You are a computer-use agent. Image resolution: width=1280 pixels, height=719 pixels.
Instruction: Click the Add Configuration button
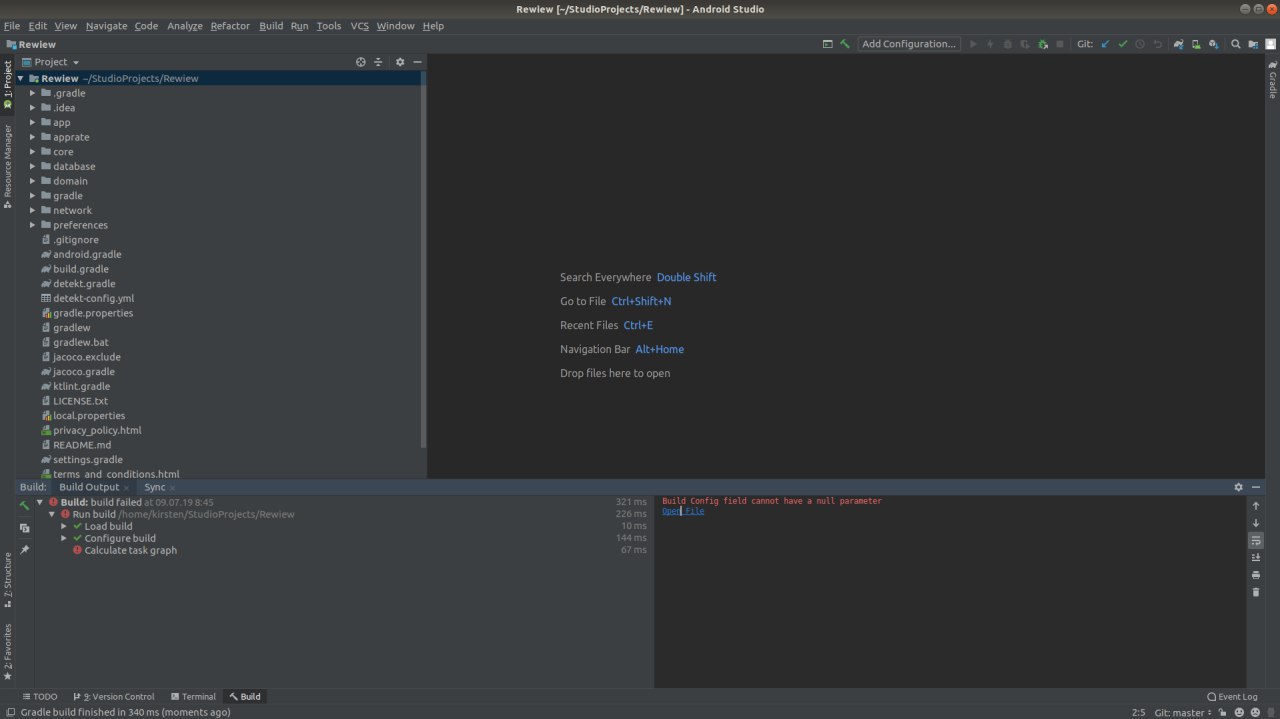[909, 44]
